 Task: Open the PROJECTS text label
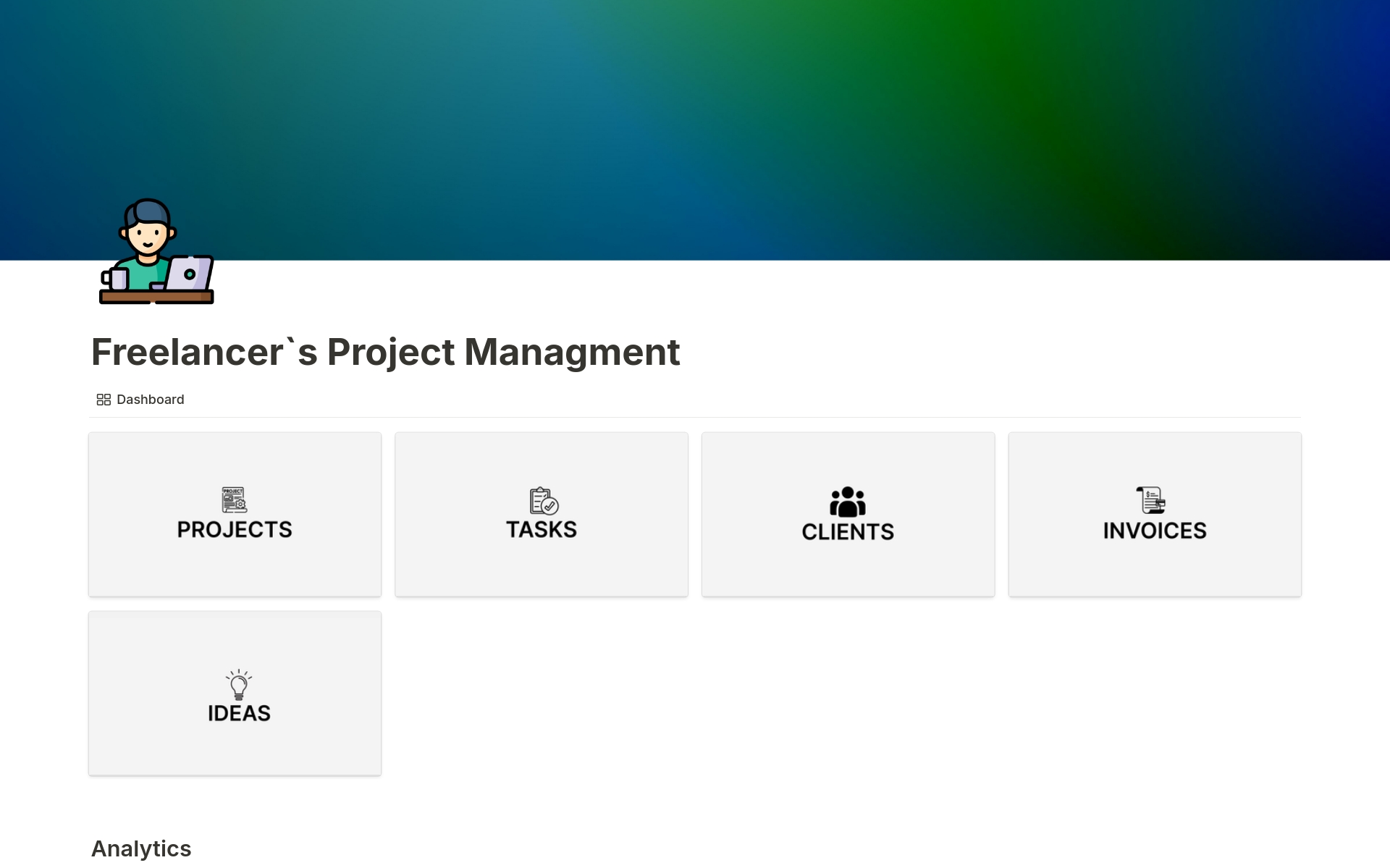[235, 530]
